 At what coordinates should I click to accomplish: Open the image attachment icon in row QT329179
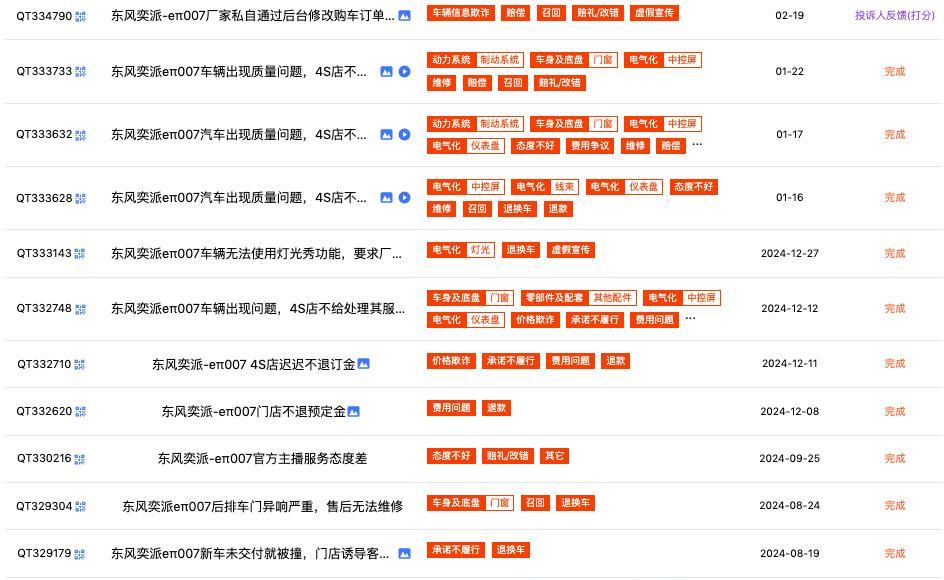pos(405,553)
